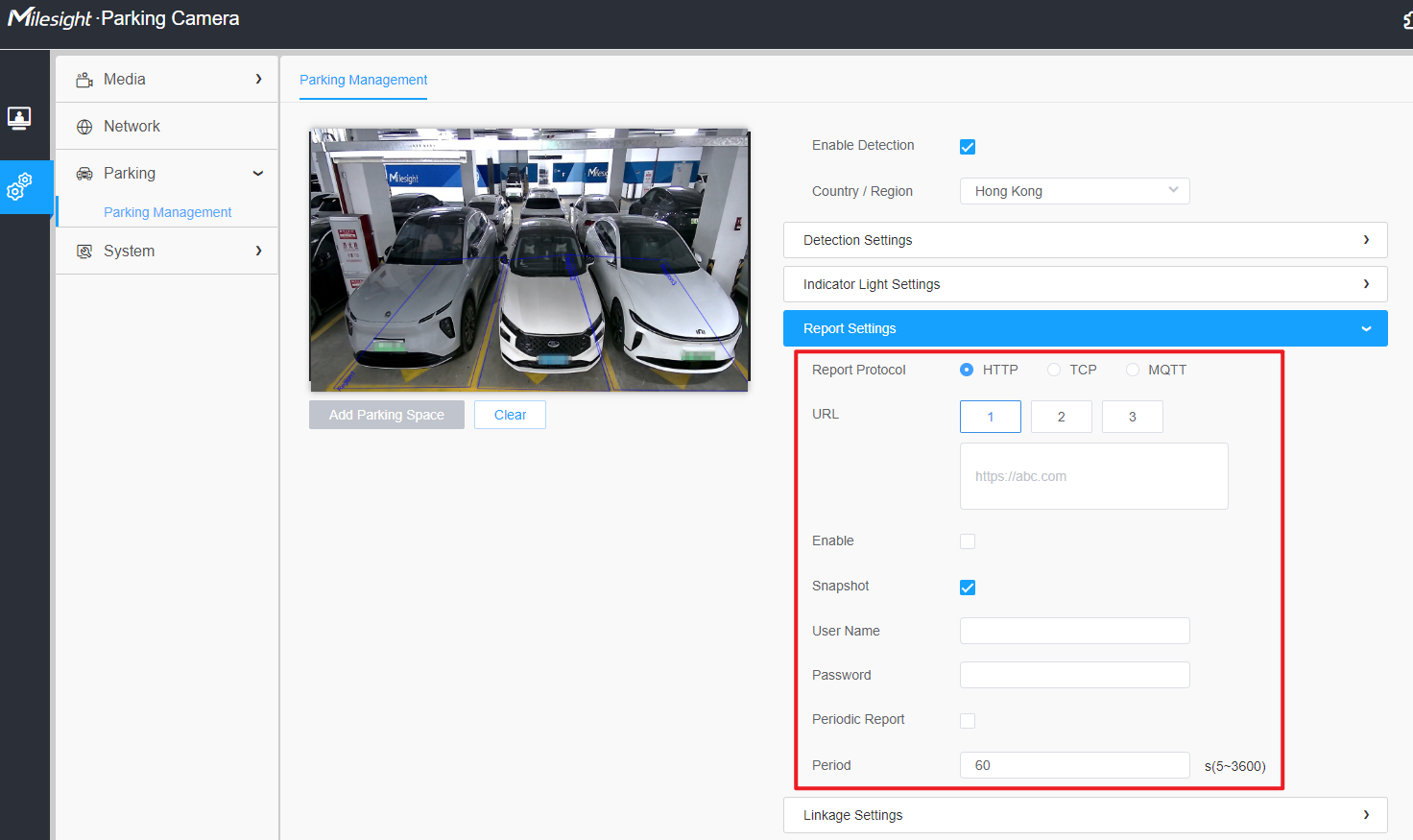Click the User Name input field
The image size is (1413, 840).
pyautogui.click(x=1075, y=631)
